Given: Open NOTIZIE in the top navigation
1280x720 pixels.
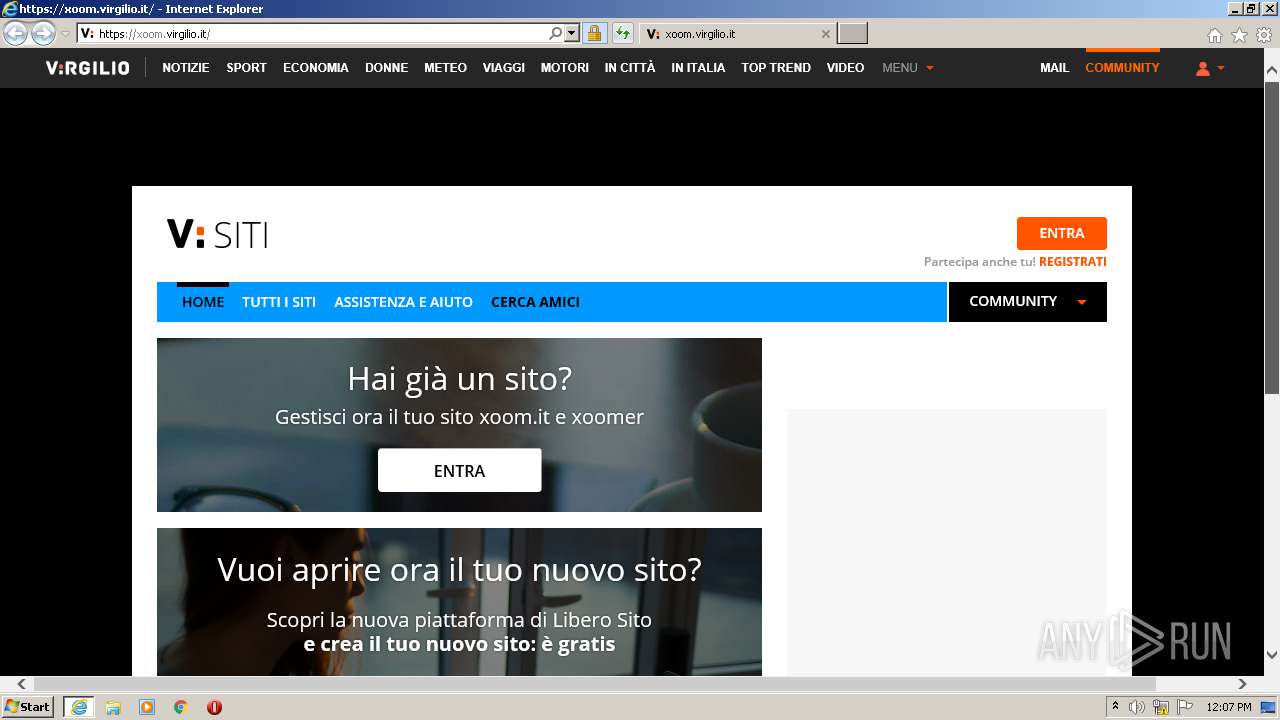Looking at the screenshot, I should (x=186, y=68).
